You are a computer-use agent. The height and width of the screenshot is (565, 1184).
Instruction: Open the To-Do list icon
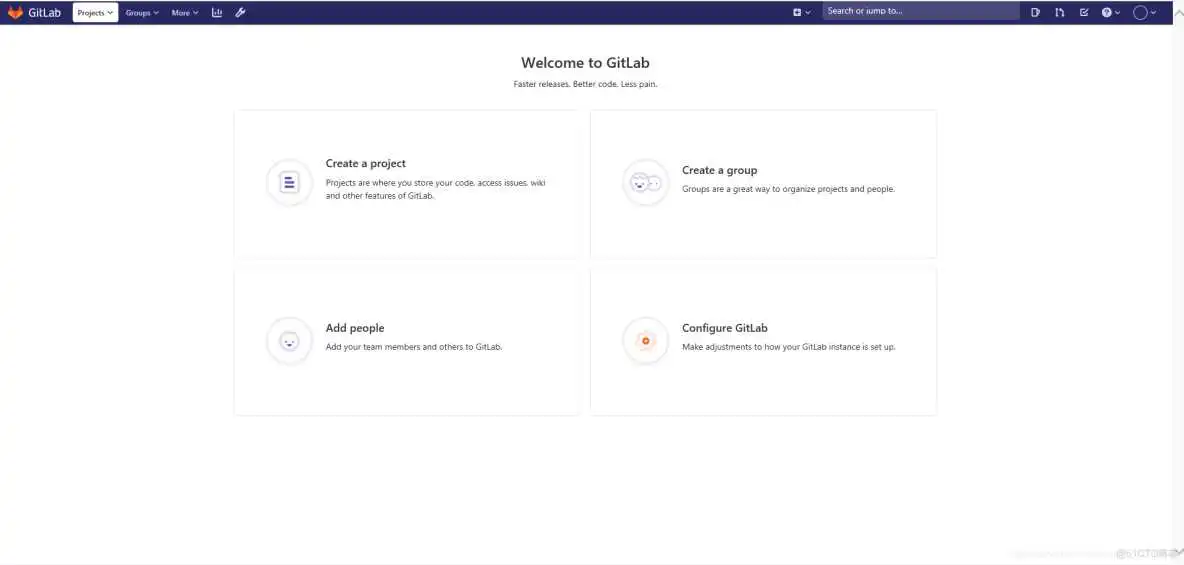(x=1084, y=13)
